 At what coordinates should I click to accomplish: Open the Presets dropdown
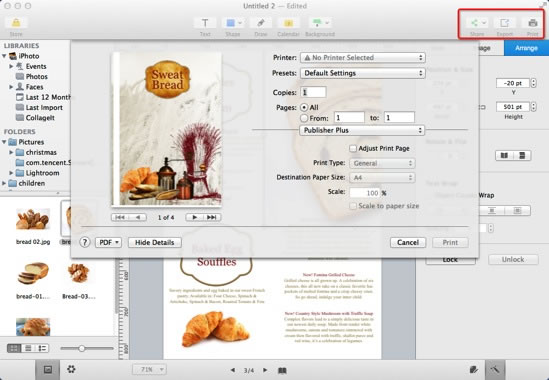(363, 73)
